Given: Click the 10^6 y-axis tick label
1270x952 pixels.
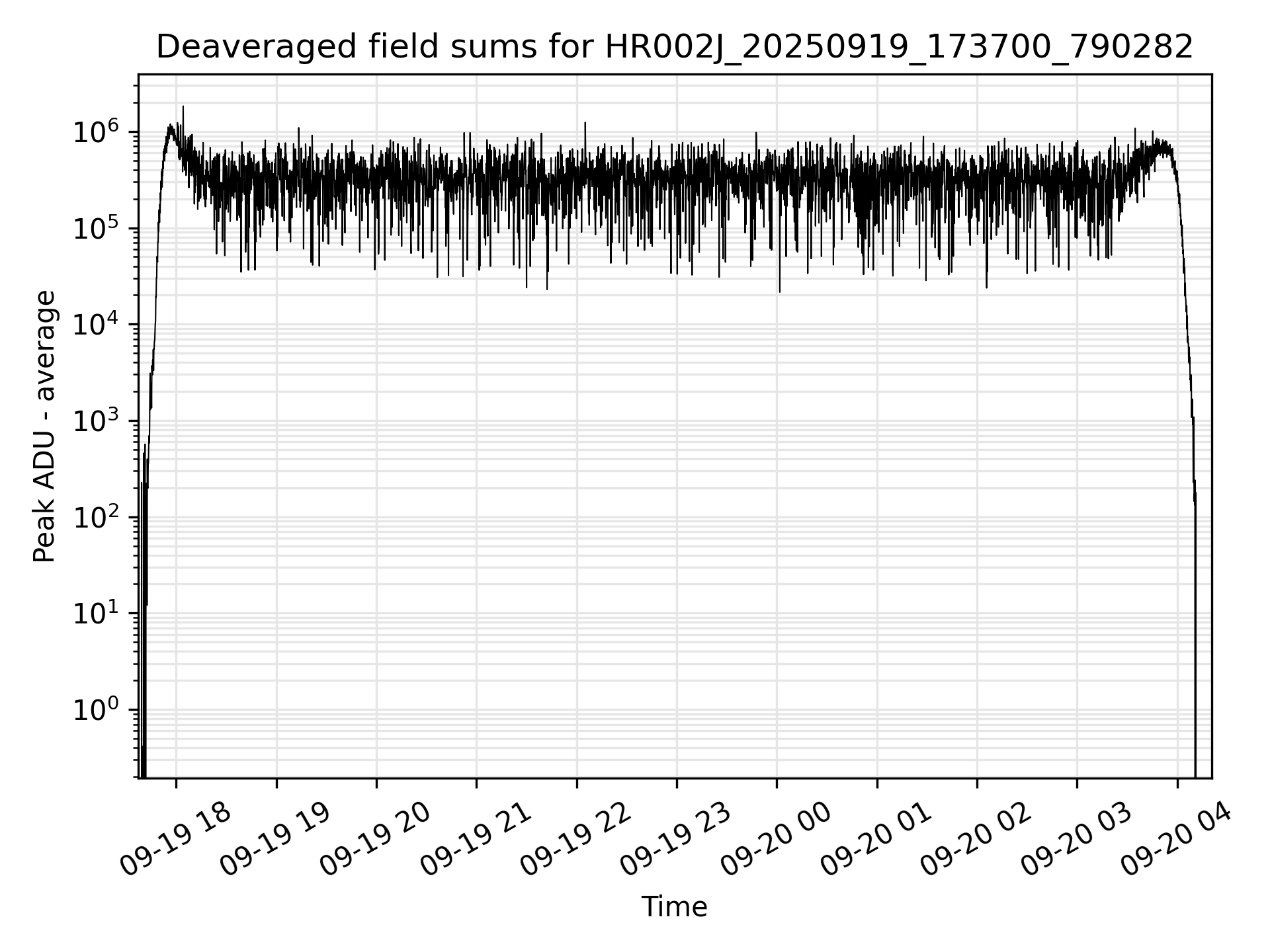Looking at the screenshot, I should click(x=97, y=133).
